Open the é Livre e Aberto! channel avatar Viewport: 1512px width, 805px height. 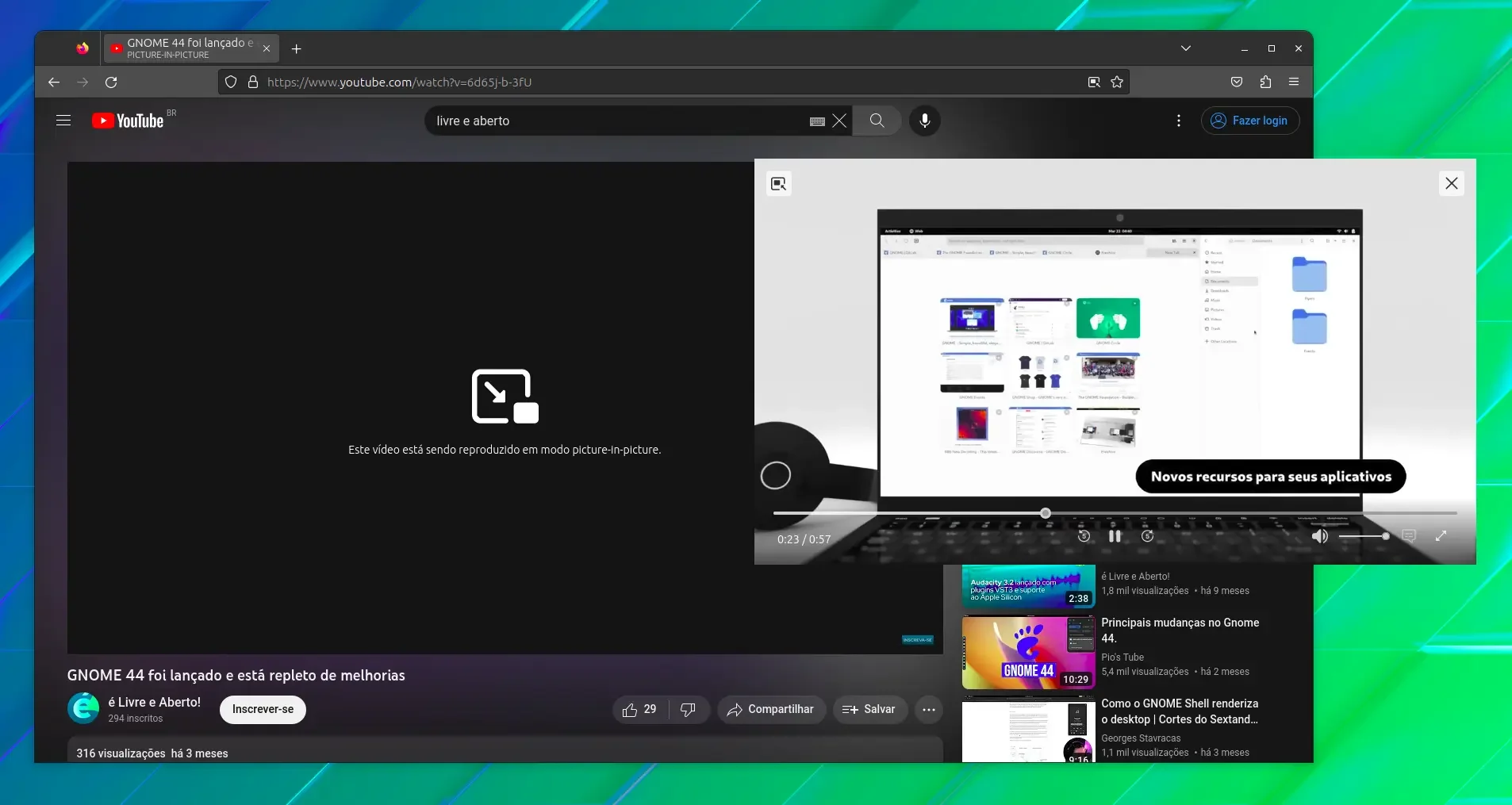point(83,708)
